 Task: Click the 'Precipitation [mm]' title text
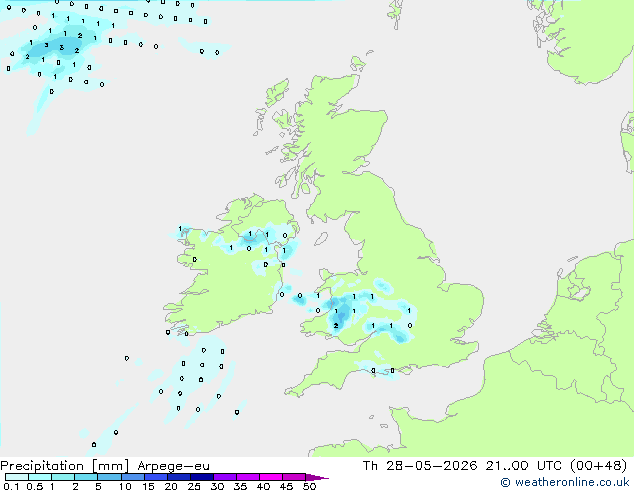(x=65, y=466)
